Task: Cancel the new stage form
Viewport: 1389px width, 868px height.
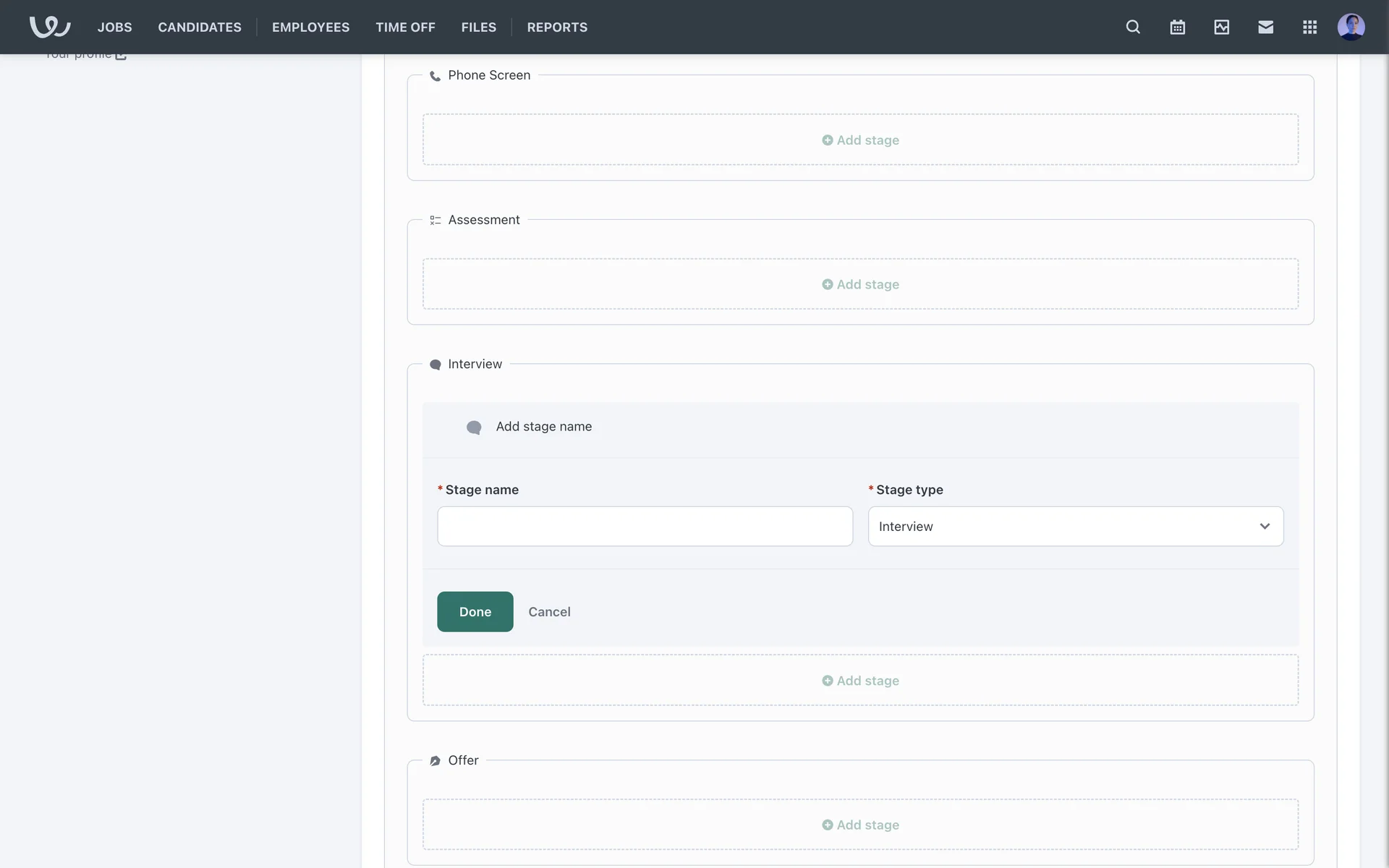Action: [x=549, y=612]
